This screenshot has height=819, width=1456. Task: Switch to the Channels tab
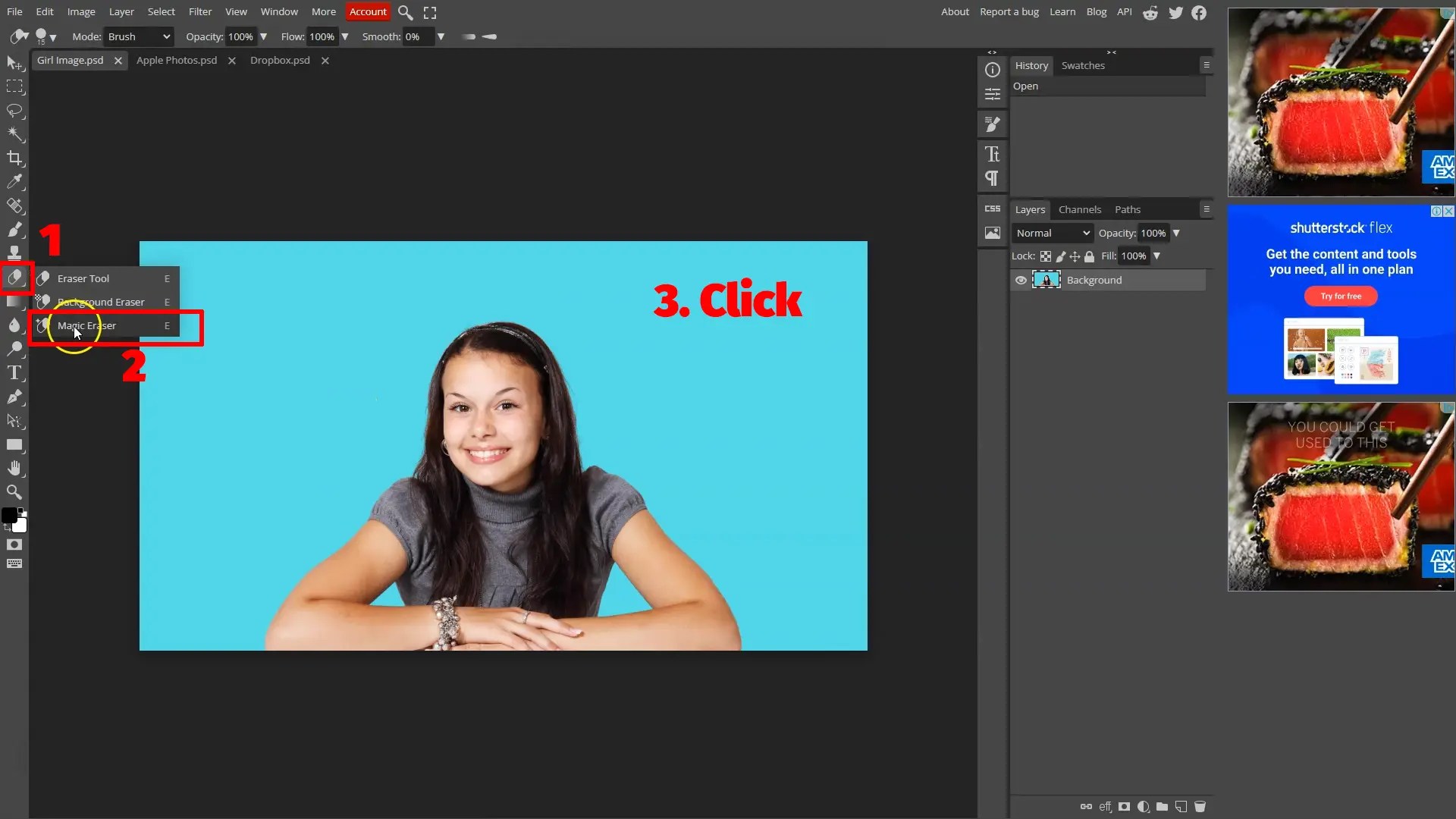1080,209
